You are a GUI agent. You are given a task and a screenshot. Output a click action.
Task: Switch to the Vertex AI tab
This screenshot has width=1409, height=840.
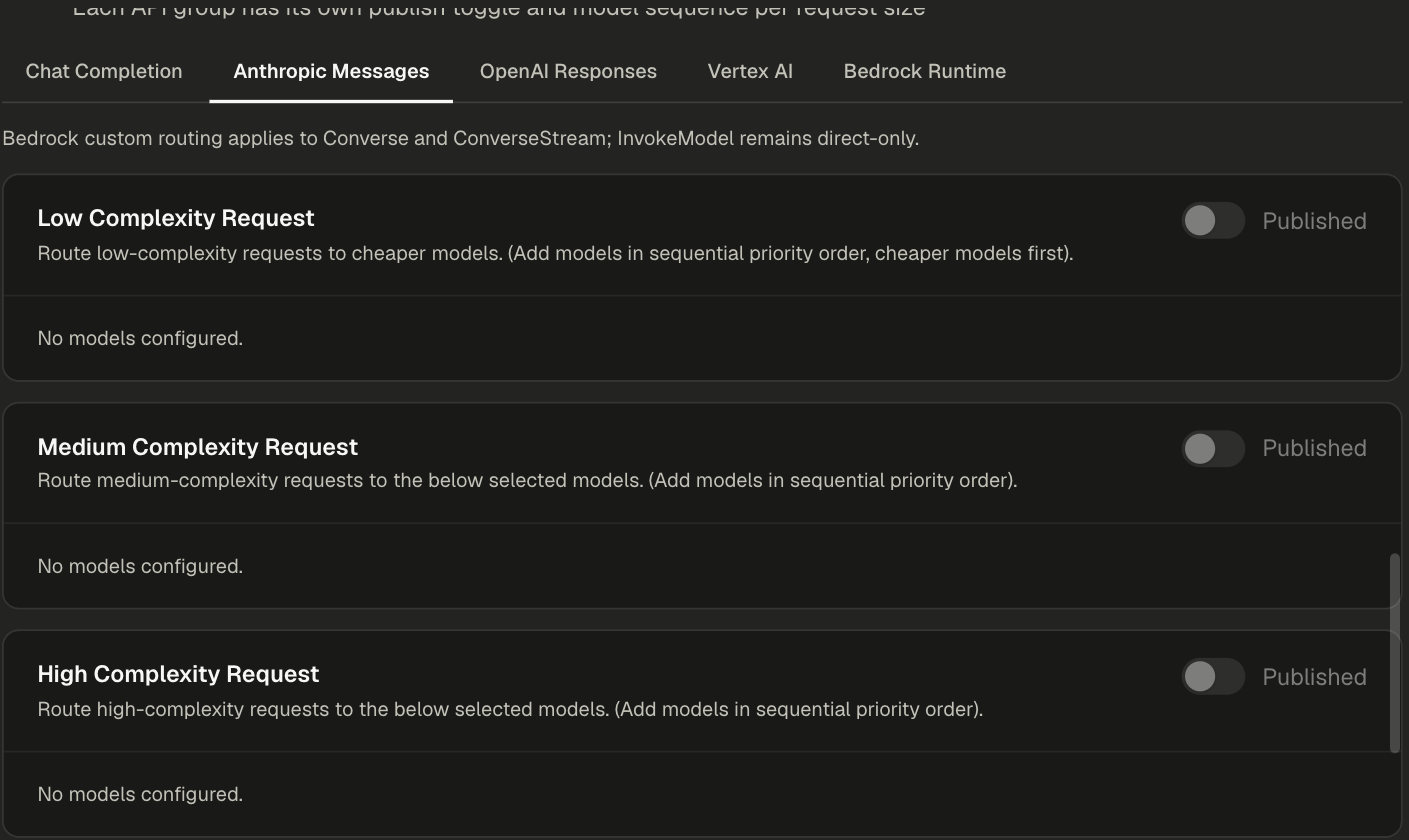pos(750,71)
